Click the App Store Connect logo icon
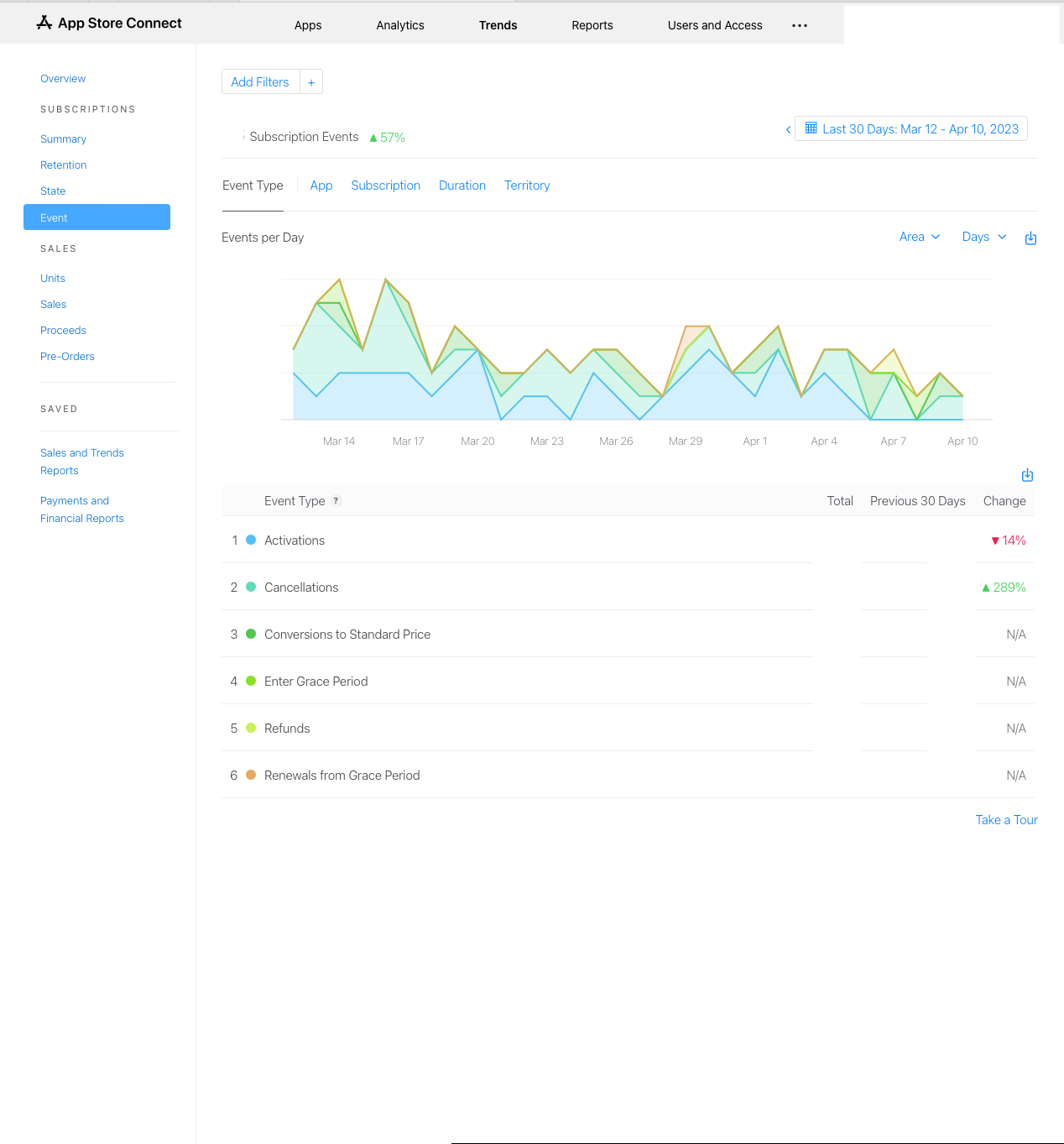Viewport: 1064px width, 1144px height. (x=44, y=23)
